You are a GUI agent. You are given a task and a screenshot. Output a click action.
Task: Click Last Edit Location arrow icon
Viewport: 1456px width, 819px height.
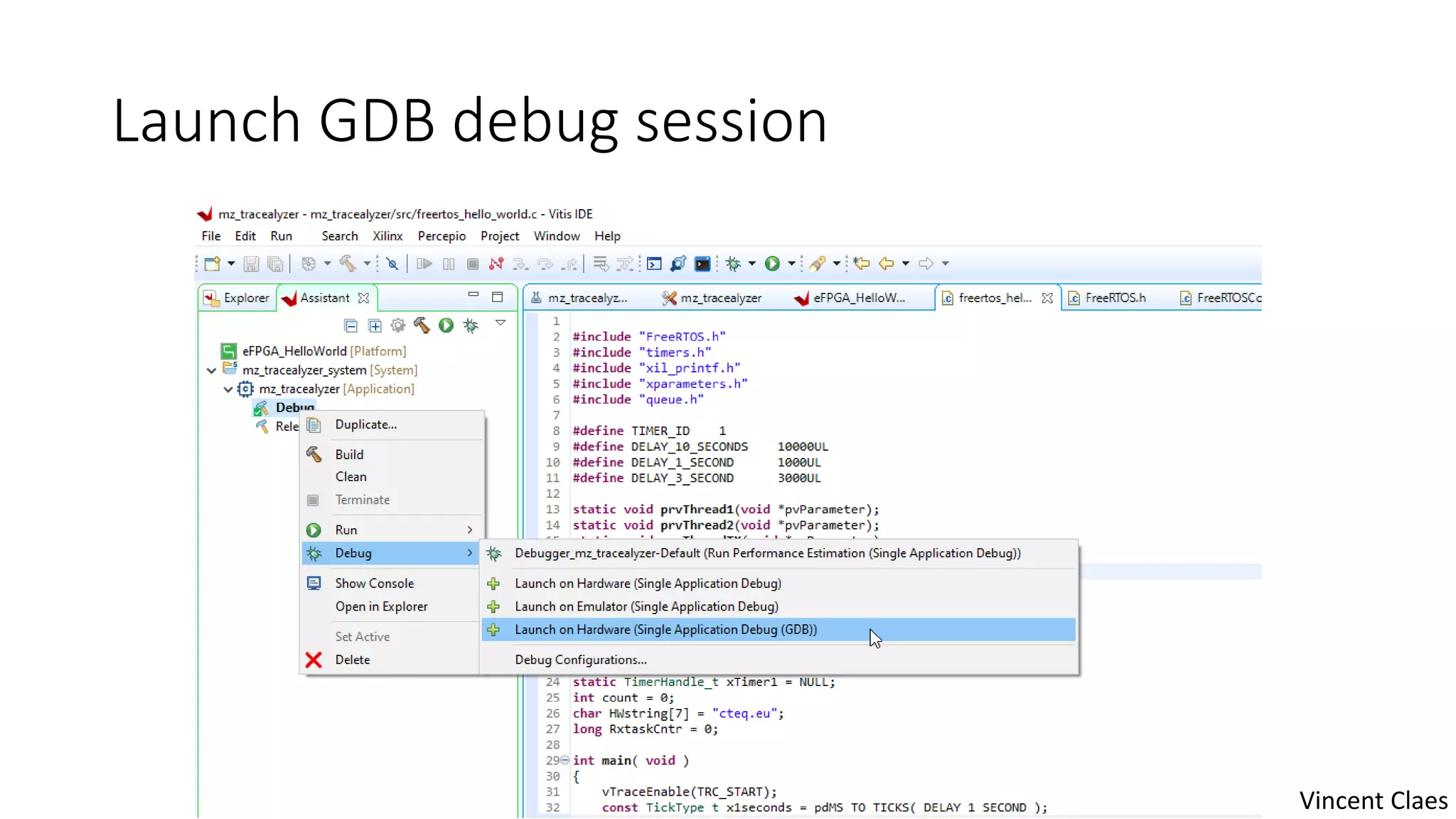862,264
